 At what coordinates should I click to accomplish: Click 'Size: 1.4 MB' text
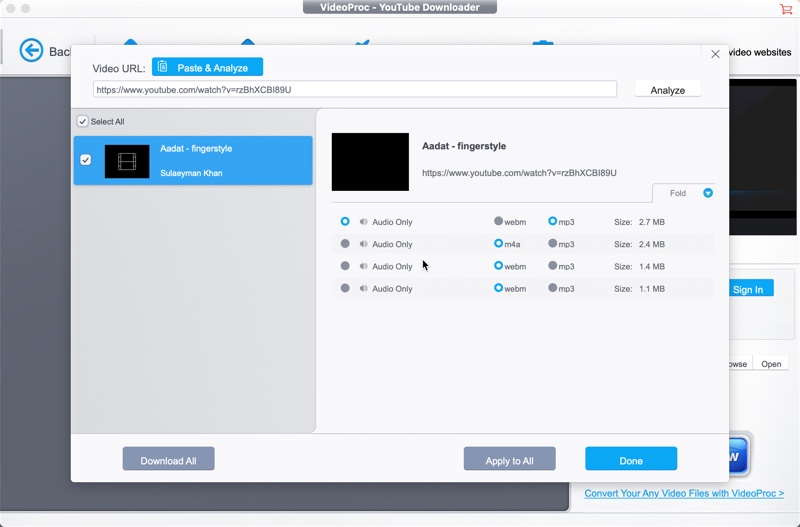tap(639, 266)
